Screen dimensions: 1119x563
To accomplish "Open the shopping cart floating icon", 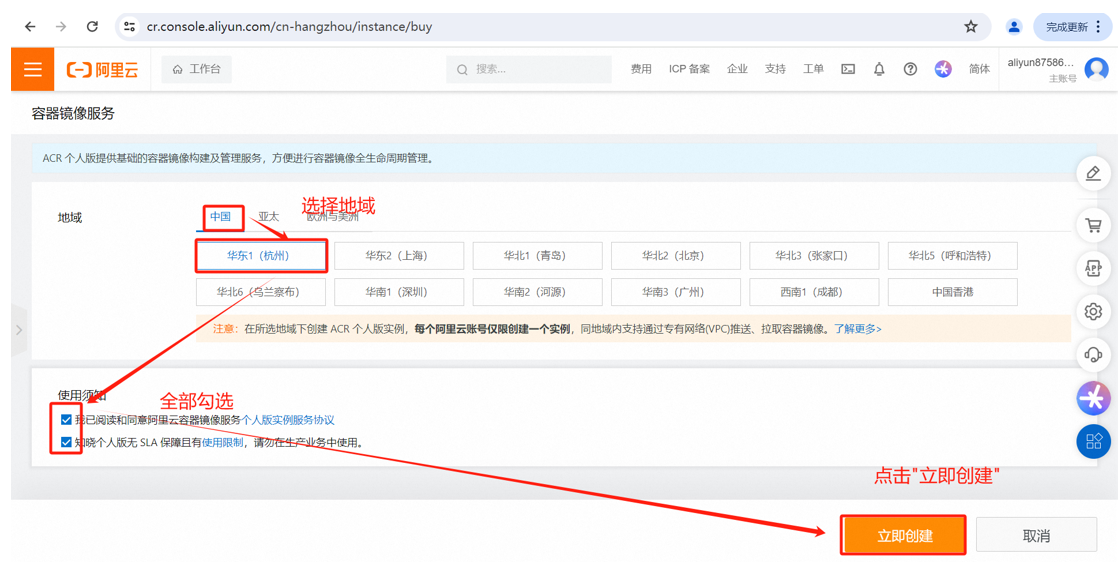I will (x=1093, y=225).
